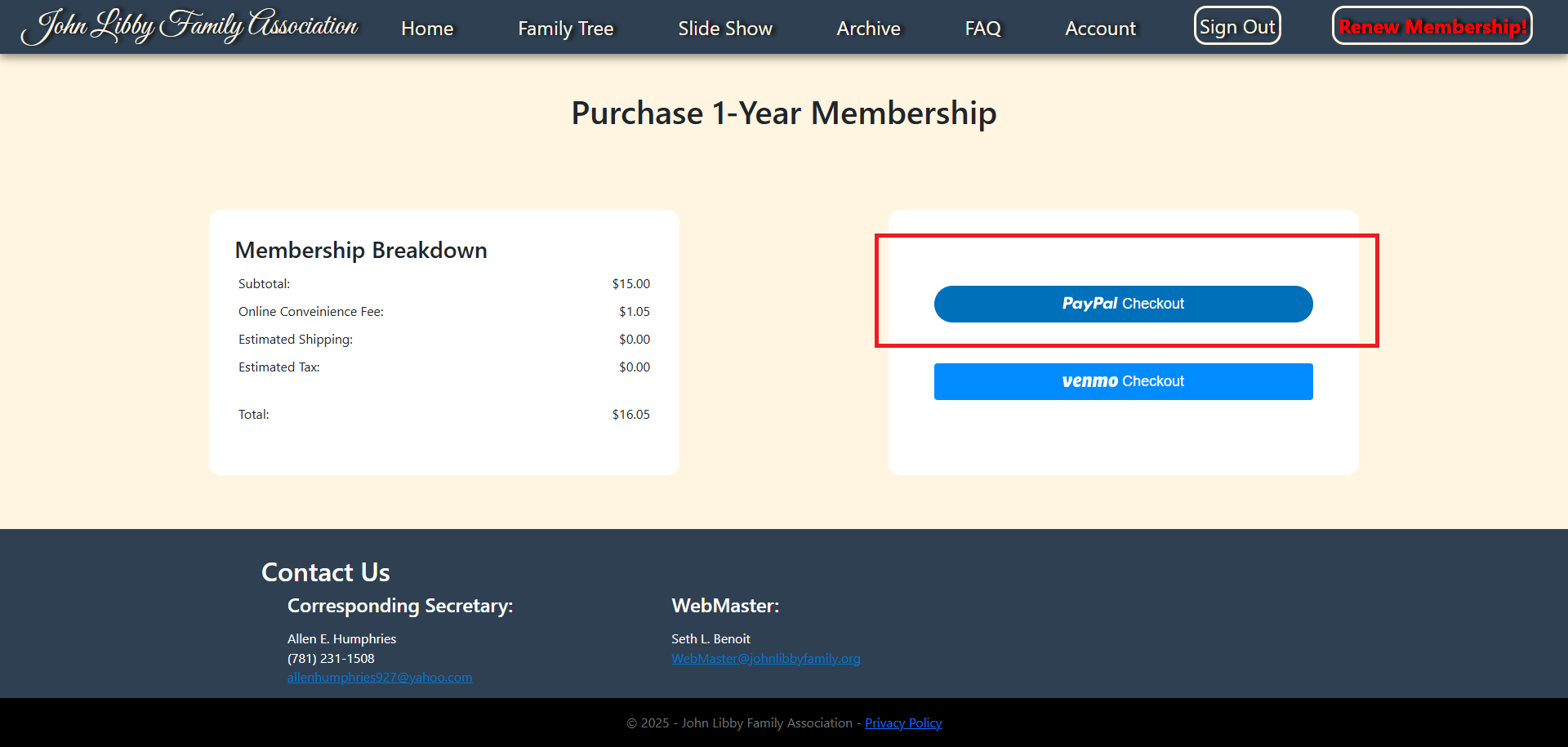Open the Slide Show page

click(x=725, y=29)
